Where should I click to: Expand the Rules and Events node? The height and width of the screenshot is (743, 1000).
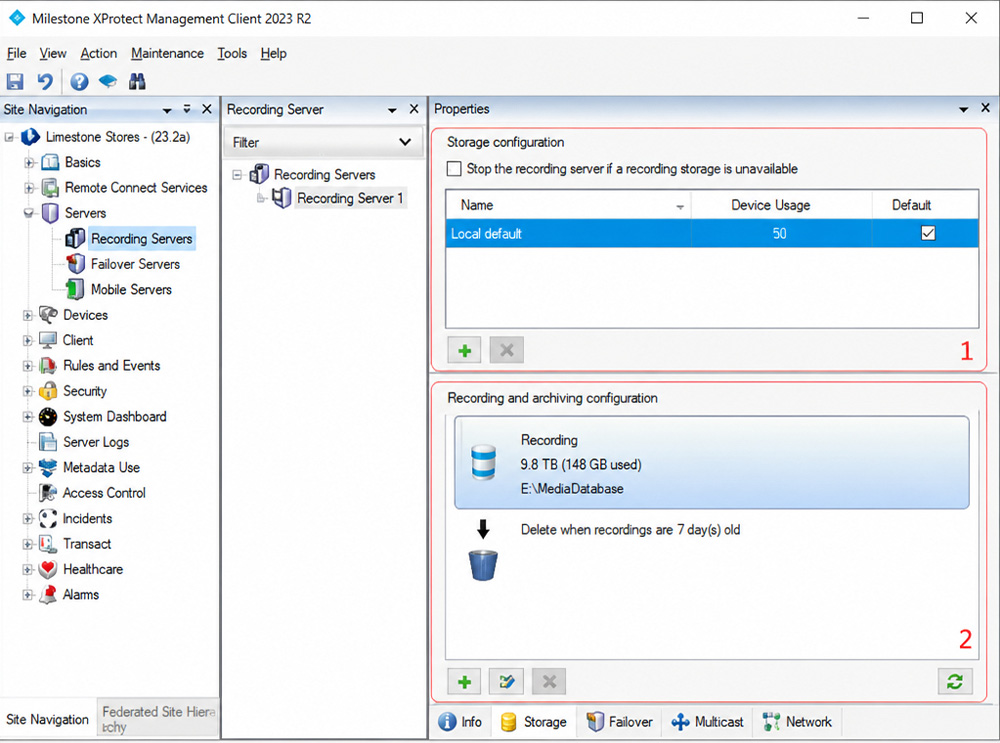click(x=28, y=366)
